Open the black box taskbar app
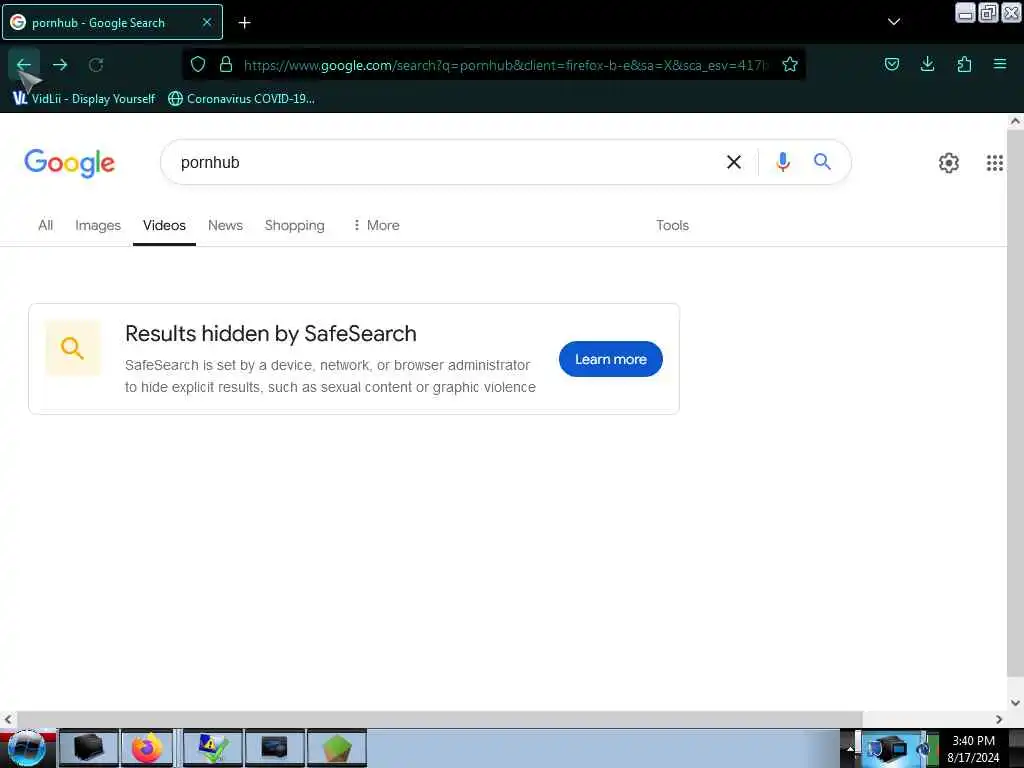Image resolution: width=1024 pixels, height=768 pixels. coord(89,748)
